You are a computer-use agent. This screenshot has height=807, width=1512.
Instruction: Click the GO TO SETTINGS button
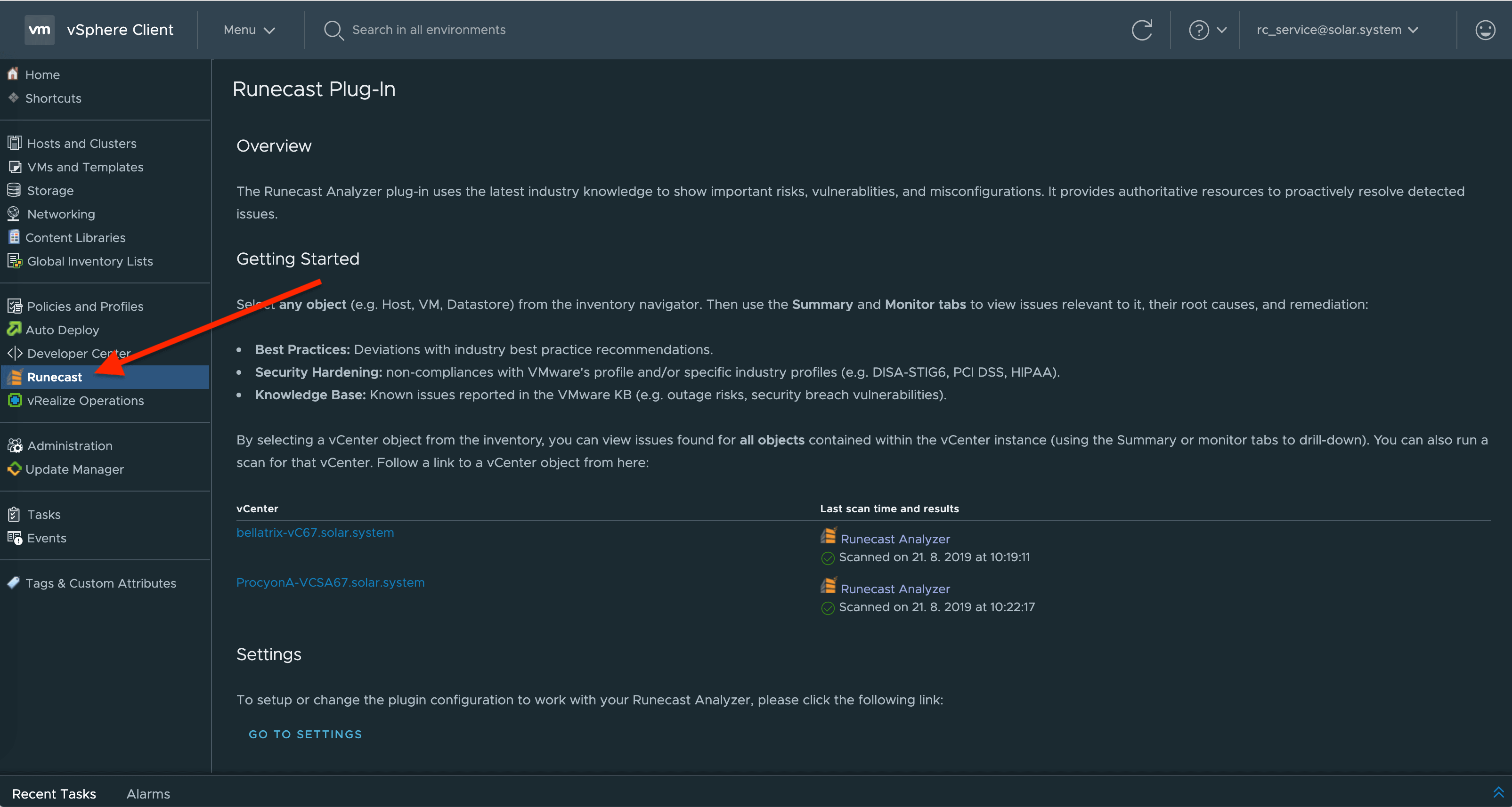click(305, 734)
